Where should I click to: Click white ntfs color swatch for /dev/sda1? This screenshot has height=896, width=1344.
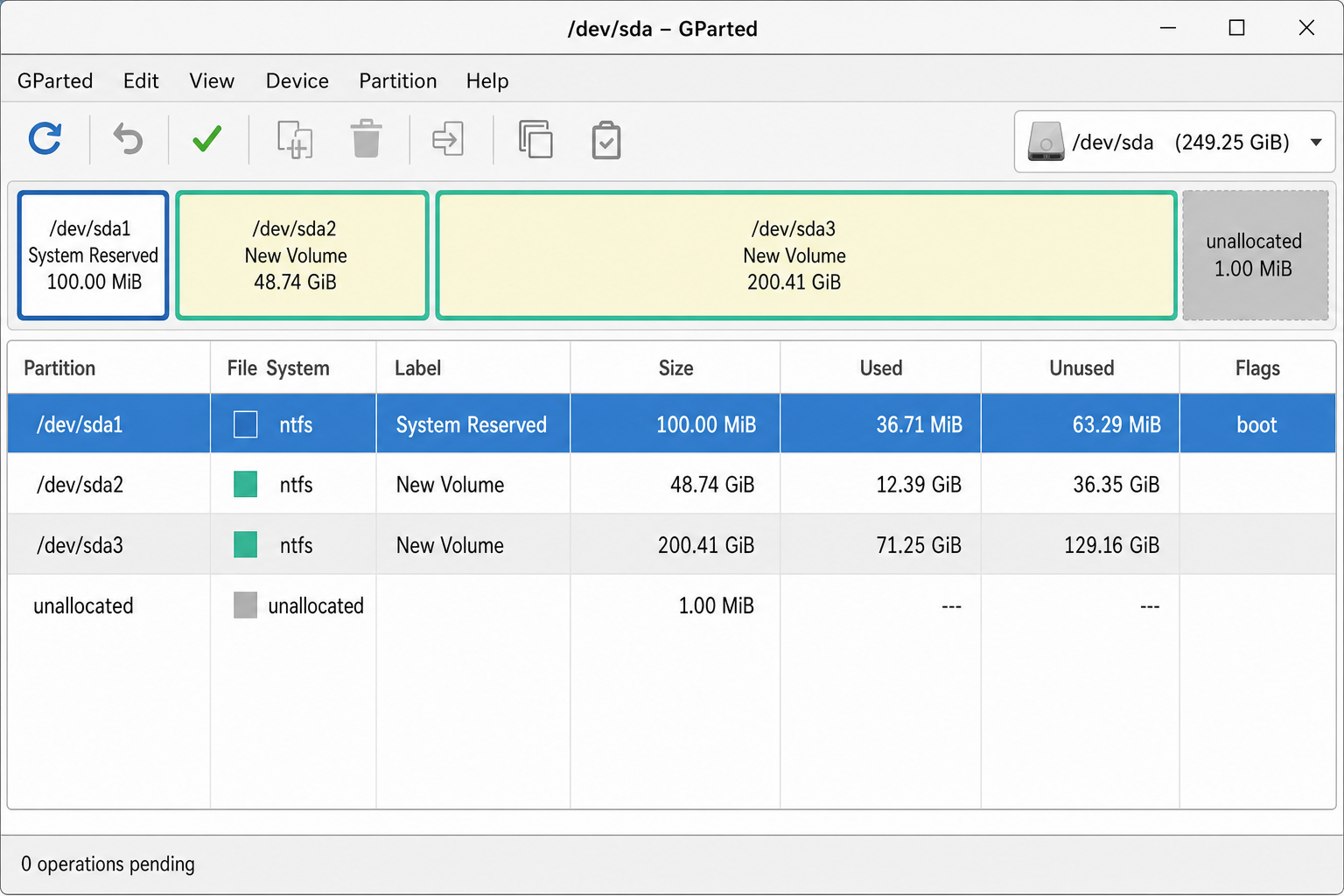pos(246,424)
